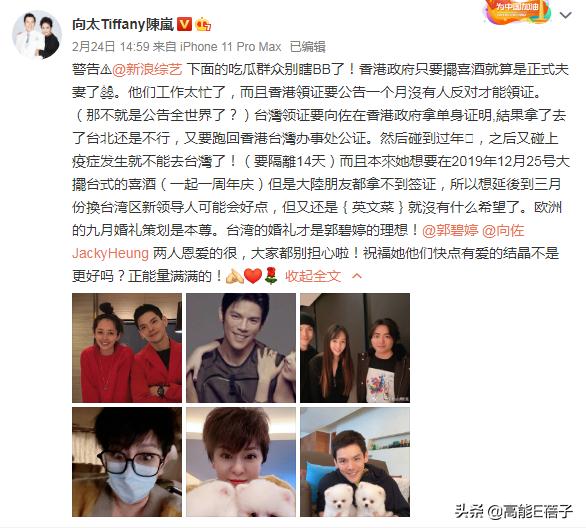Open photo of woman with puppies
Image resolution: width=586 pixels, height=532 pixels.
[241, 462]
